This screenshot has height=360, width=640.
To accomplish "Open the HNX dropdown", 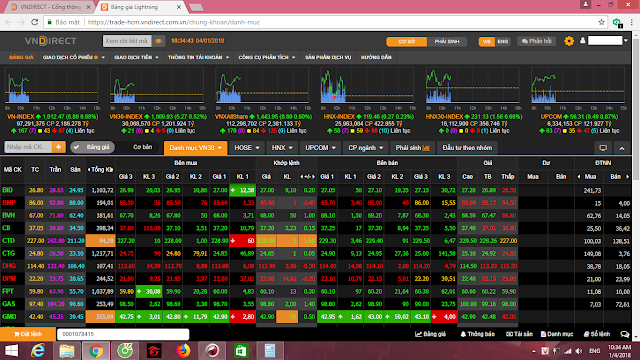I will (282, 148).
